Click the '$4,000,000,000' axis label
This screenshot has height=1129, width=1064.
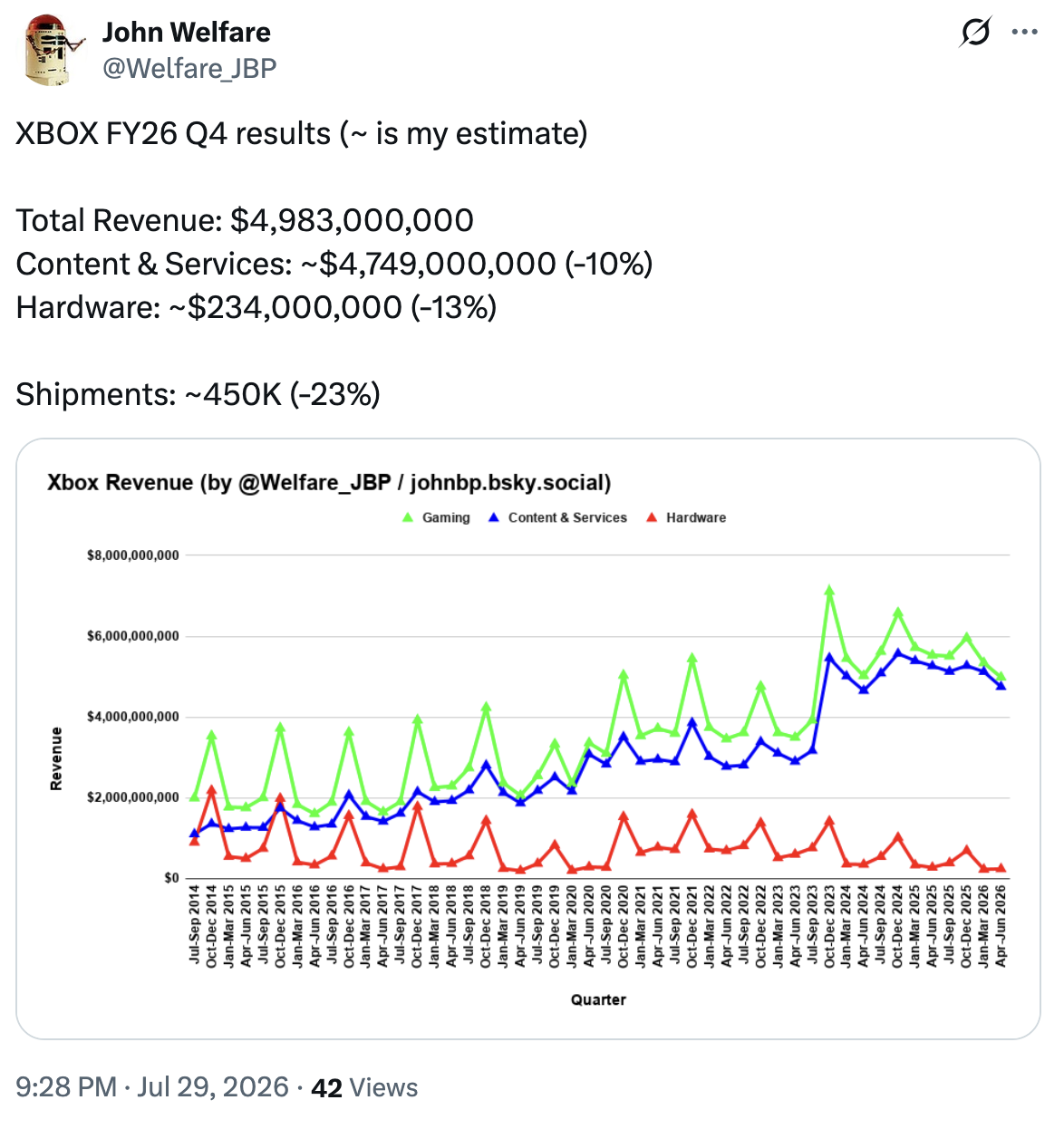pyautogui.click(x=133, y=717)
